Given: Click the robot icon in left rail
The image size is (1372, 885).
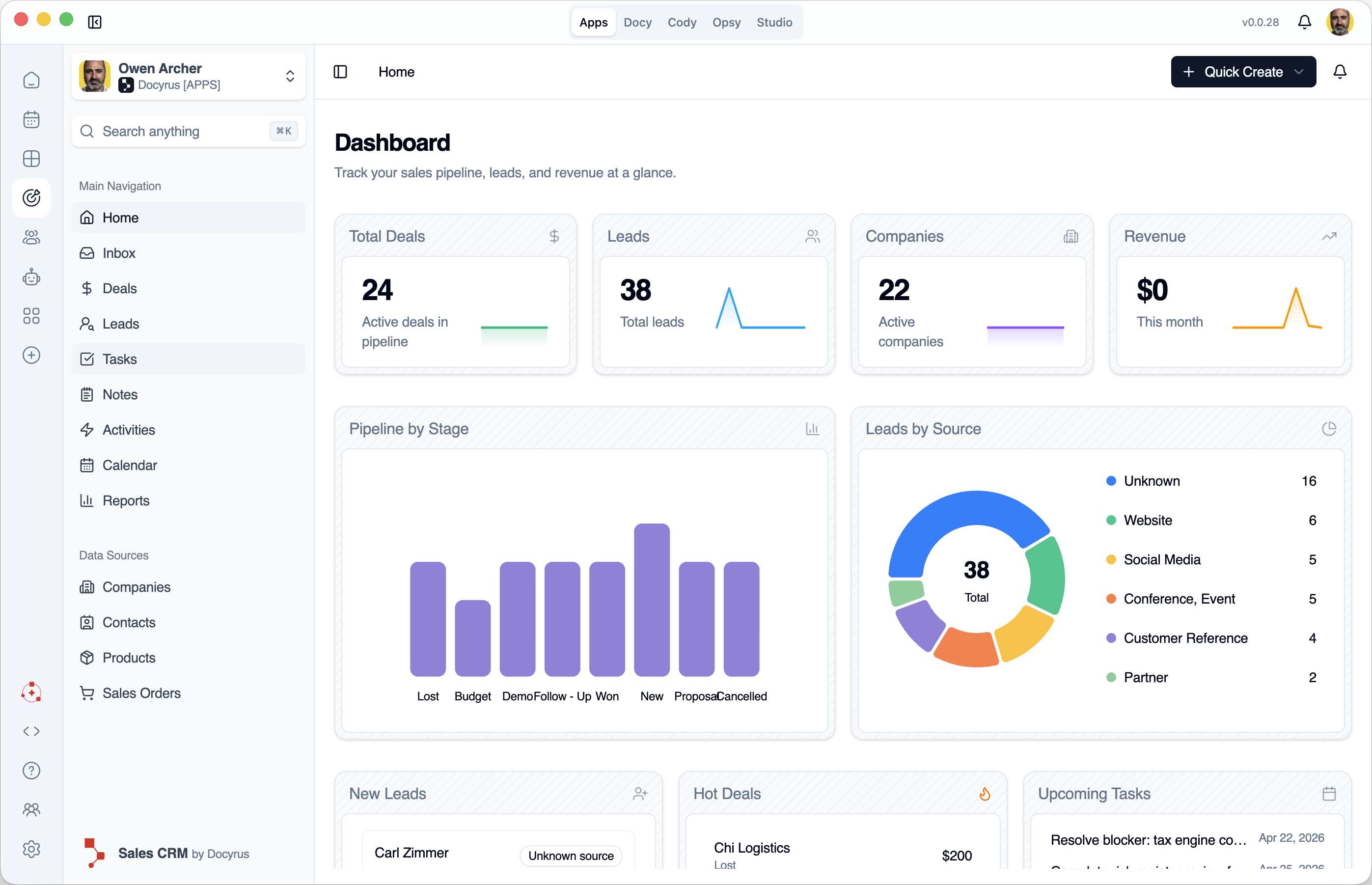Looking at the screenshot, I should coord(31,277).
